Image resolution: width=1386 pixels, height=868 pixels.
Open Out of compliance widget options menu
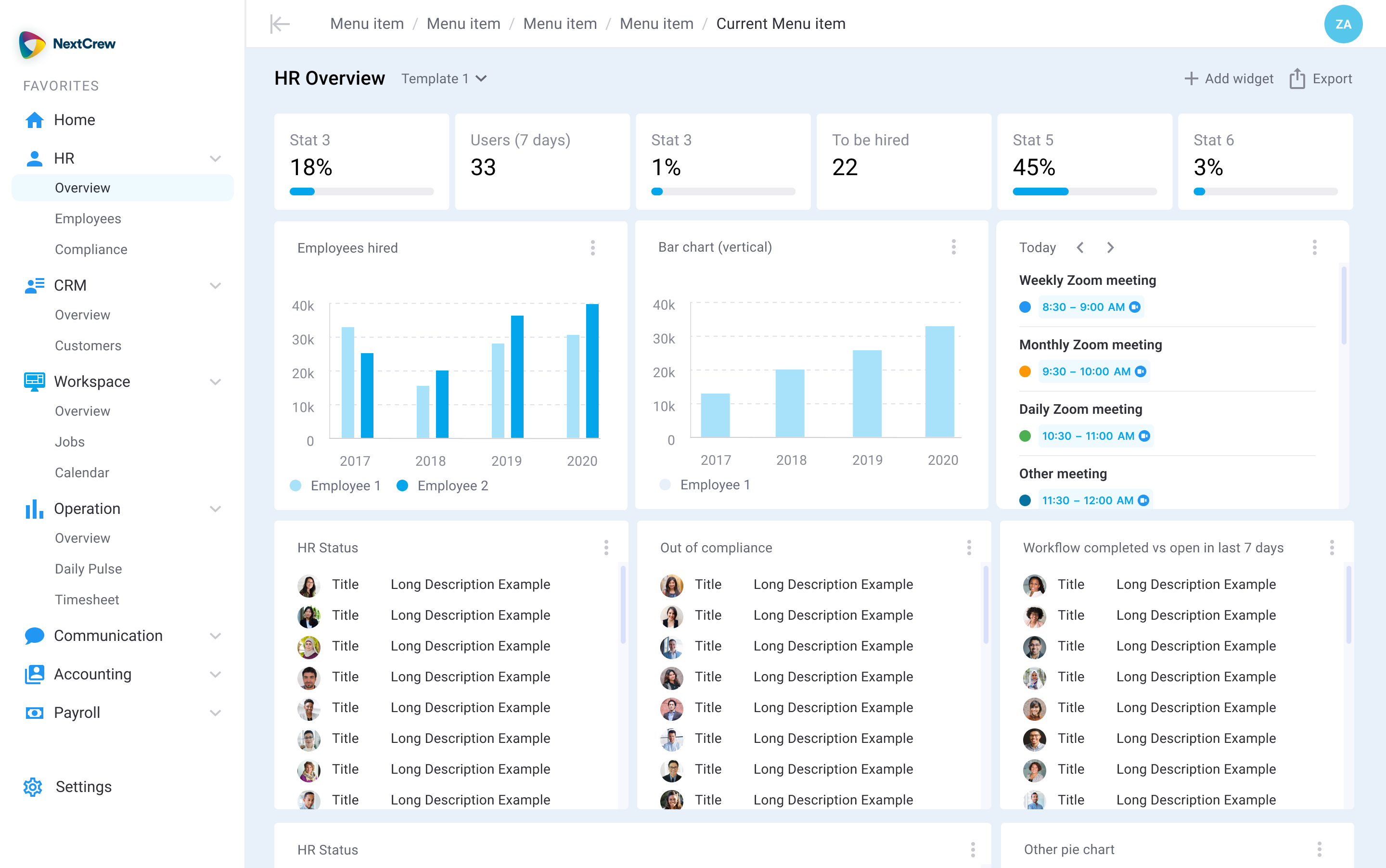coord(969,548)
